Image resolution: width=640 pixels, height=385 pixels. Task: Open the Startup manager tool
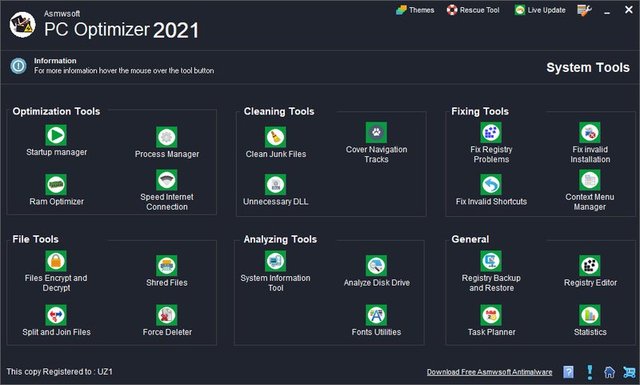pyautogui.click(x=56, y=135)
